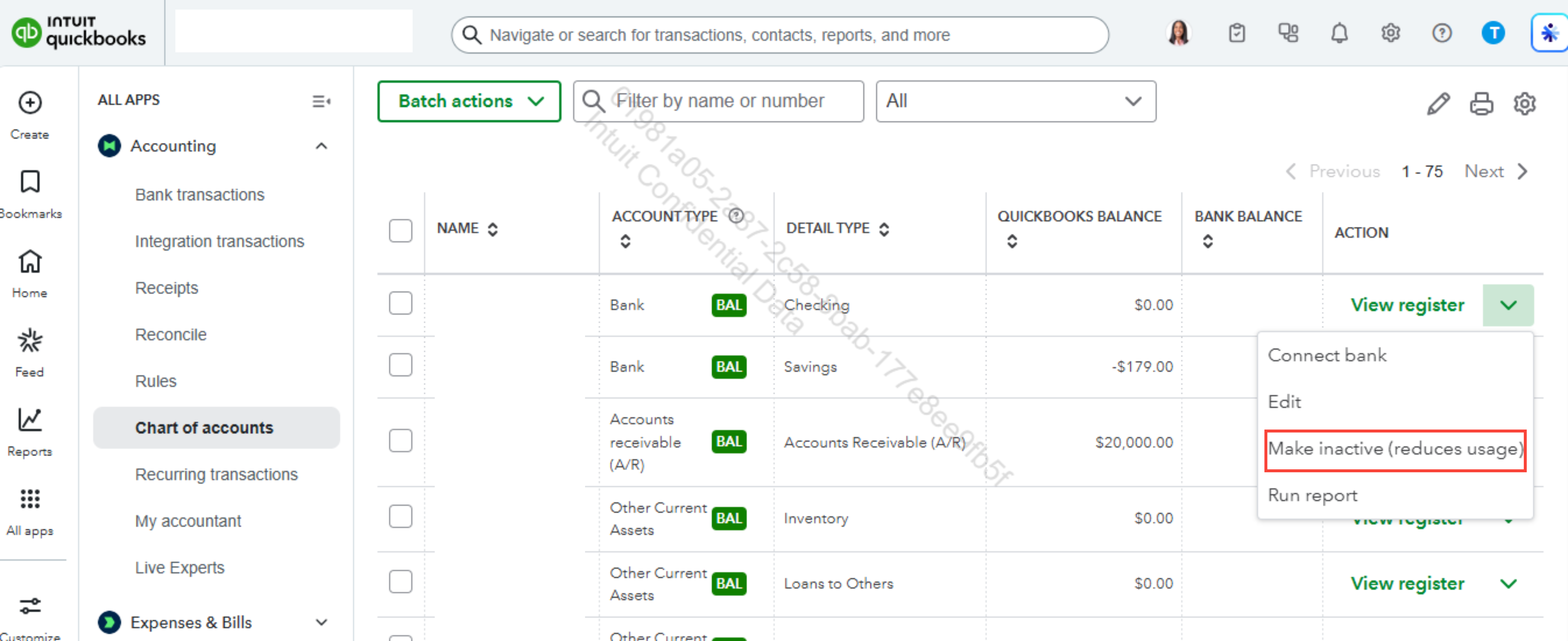This screenshot has height=641, width=1568.
Task: Click the Create plus icon
Action: pyautogui.click(x=30, y=103)
